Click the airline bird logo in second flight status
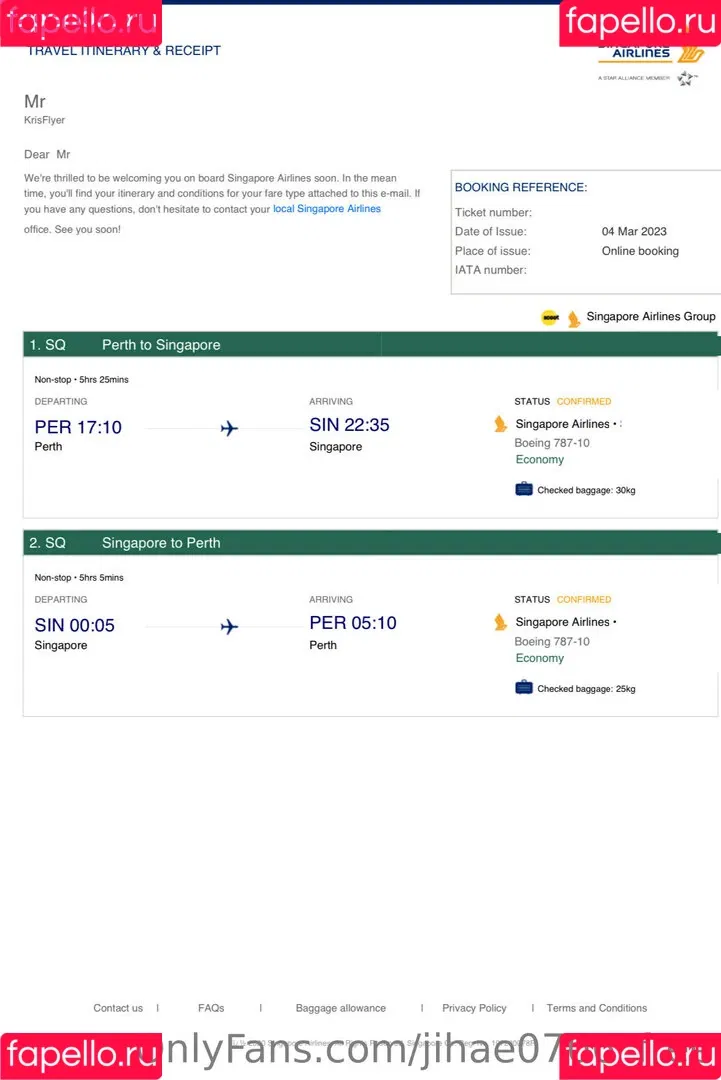The height and width of the screenshot is (1080, 721). tap(501, 622)
